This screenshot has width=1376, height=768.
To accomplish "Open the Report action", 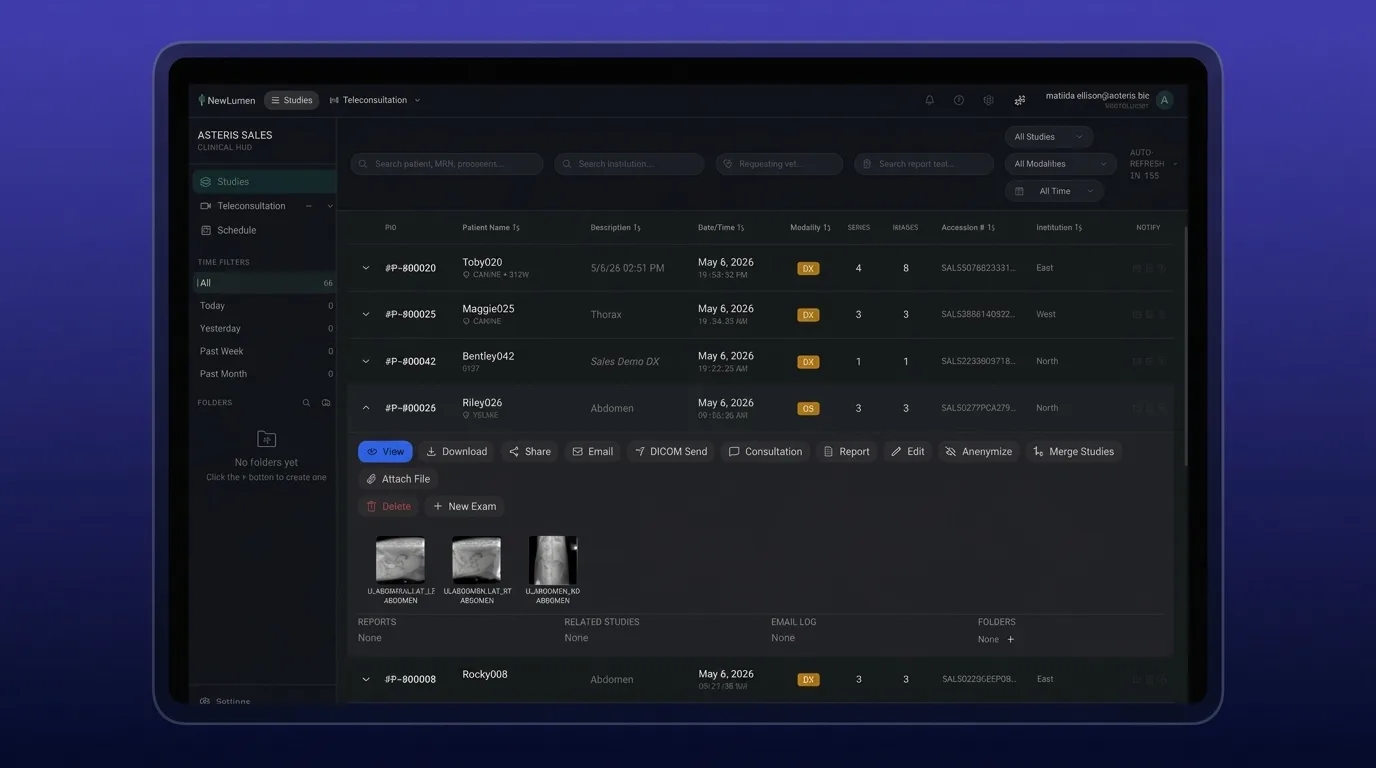I will pos(846,452).
